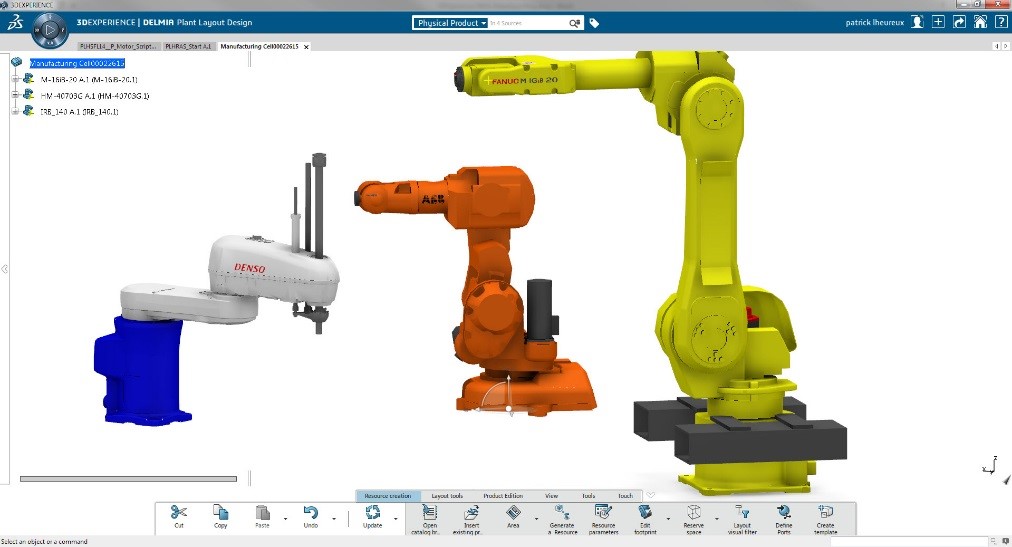Open the dropdown arrow next to Undo

pyautogui.click(x=331, y=519)
